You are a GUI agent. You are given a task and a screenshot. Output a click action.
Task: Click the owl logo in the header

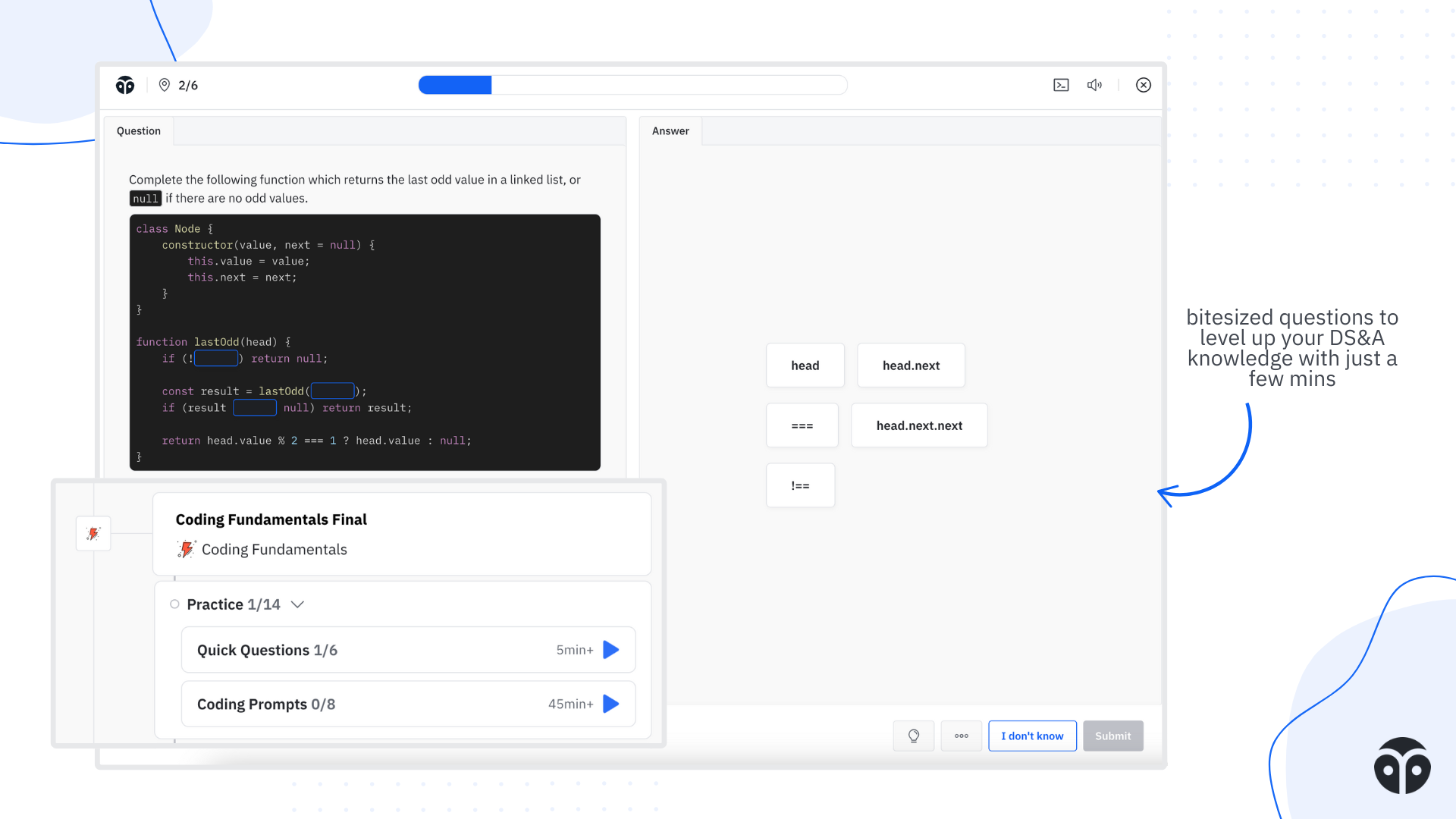click(125, 85)
